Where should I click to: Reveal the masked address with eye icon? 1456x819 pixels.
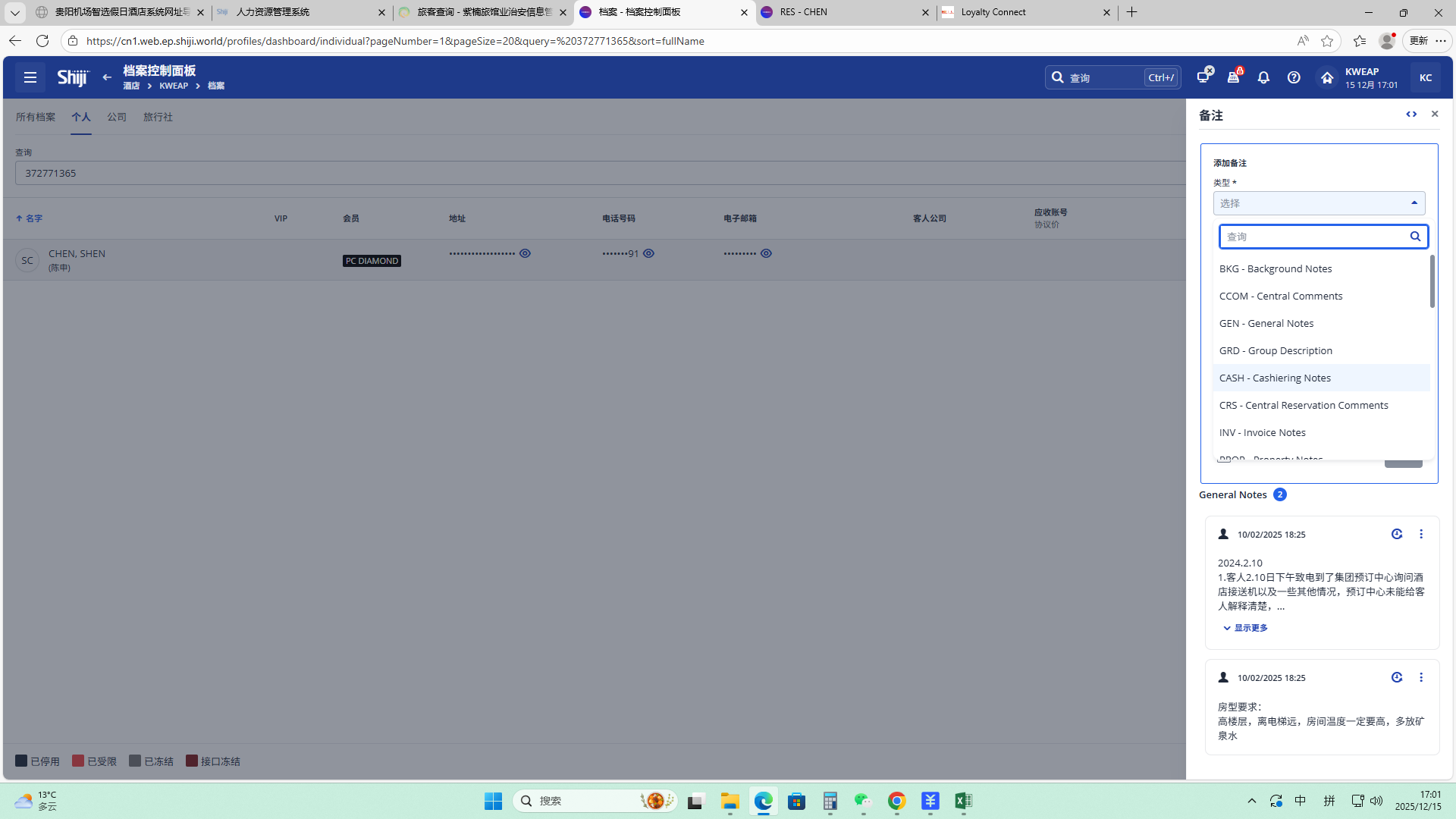(525, 253)
